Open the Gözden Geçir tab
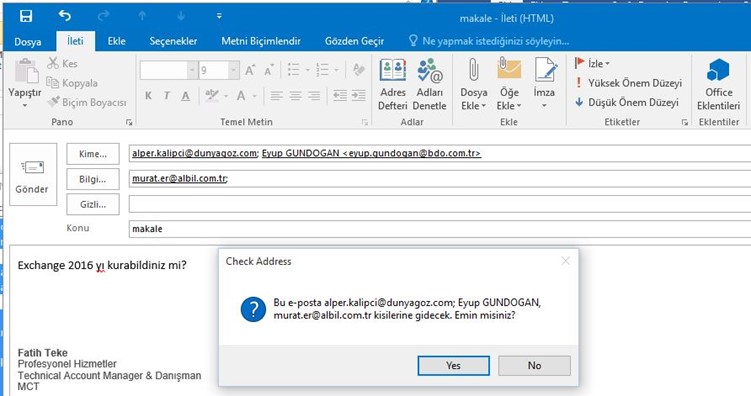 tap(354, 41)
